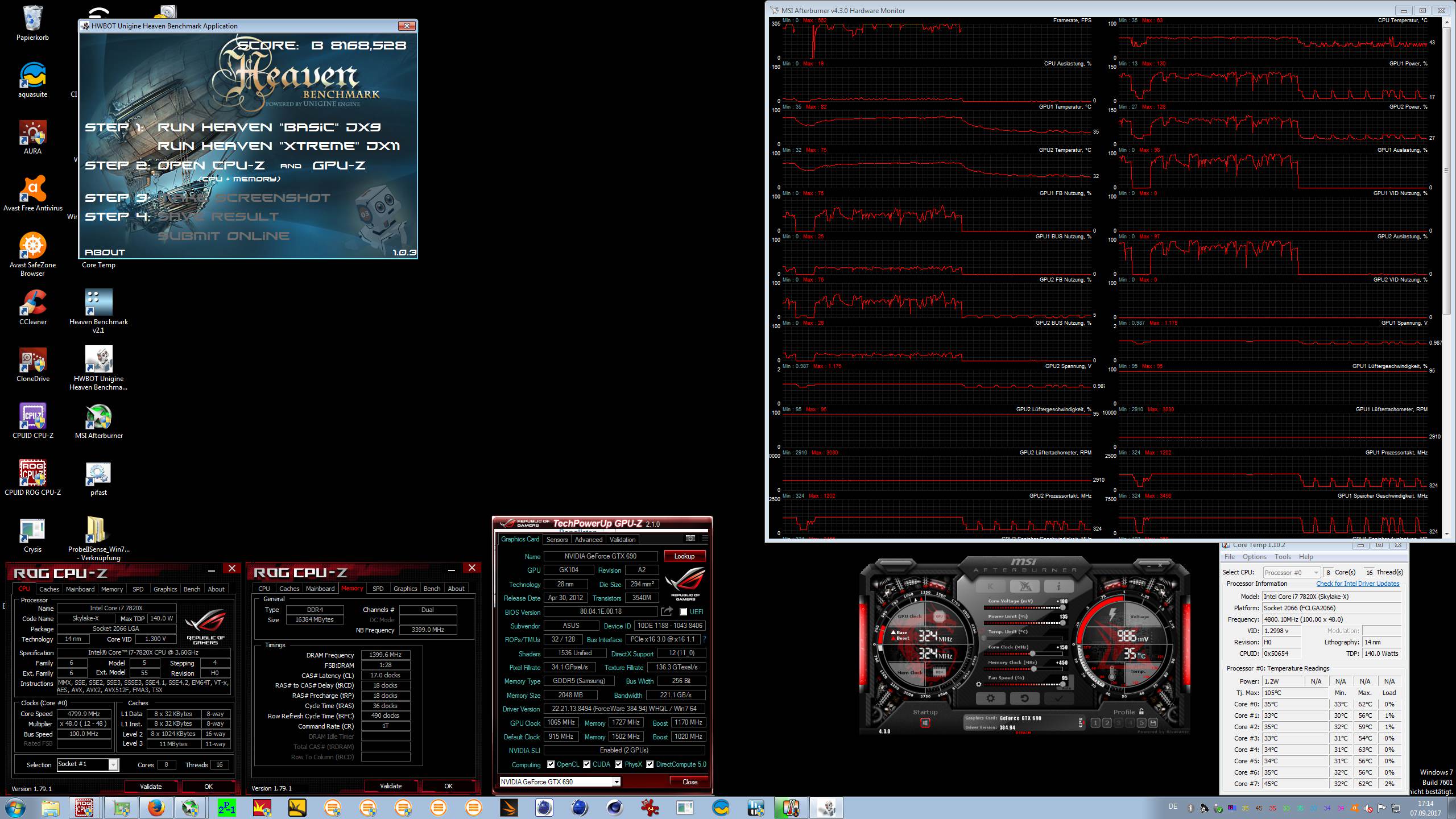Switch to the Sensors tab in GPU-Z
1456x819 pixels.
point(557,540)
